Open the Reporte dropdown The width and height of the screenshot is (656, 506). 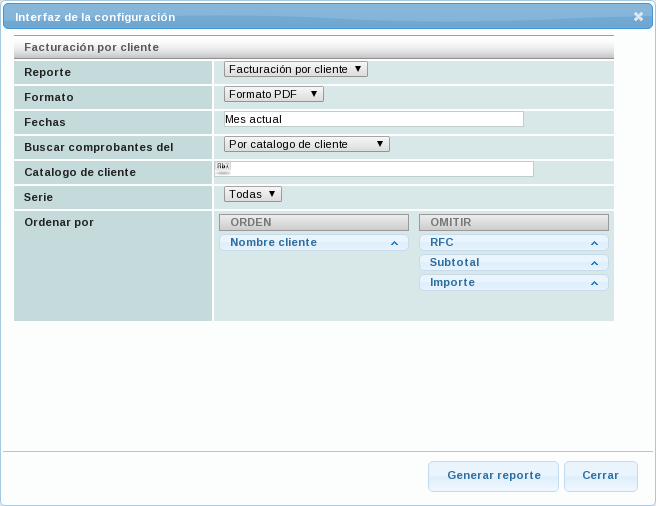coord(296,69)
